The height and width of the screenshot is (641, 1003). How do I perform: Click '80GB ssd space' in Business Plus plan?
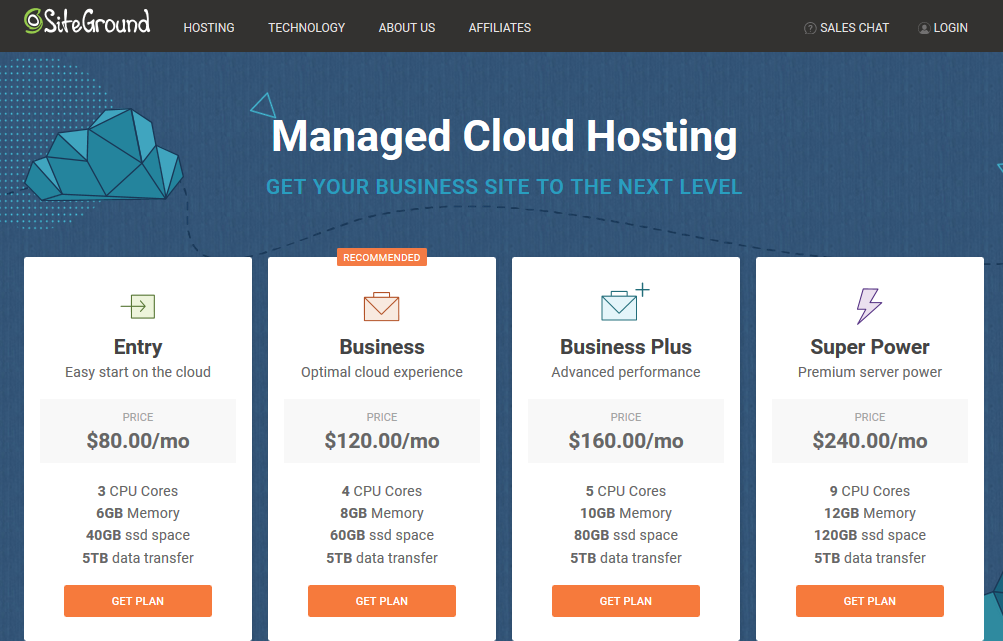click(626, 535)
